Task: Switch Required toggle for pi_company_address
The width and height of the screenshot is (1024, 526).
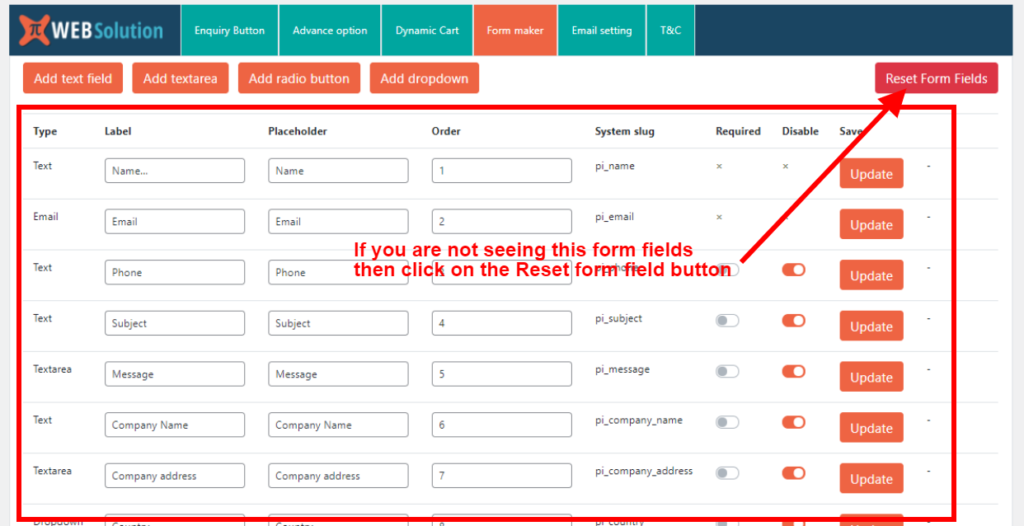Action: click(727, 473)
